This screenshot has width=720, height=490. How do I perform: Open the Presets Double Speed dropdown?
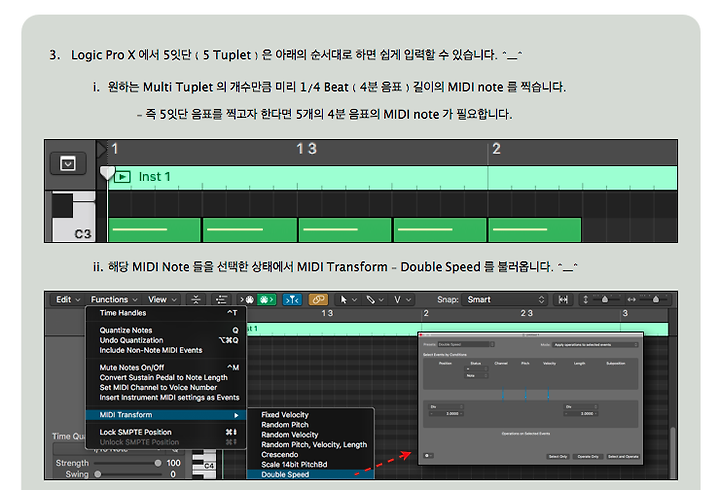465,344
